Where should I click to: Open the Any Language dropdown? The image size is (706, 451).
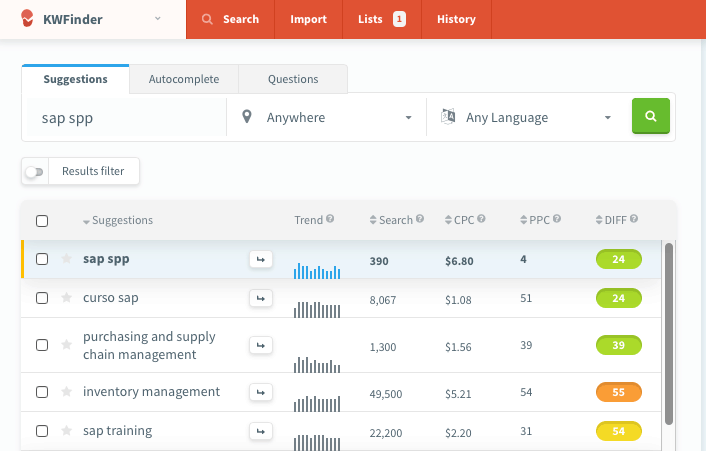coord(526,117)
